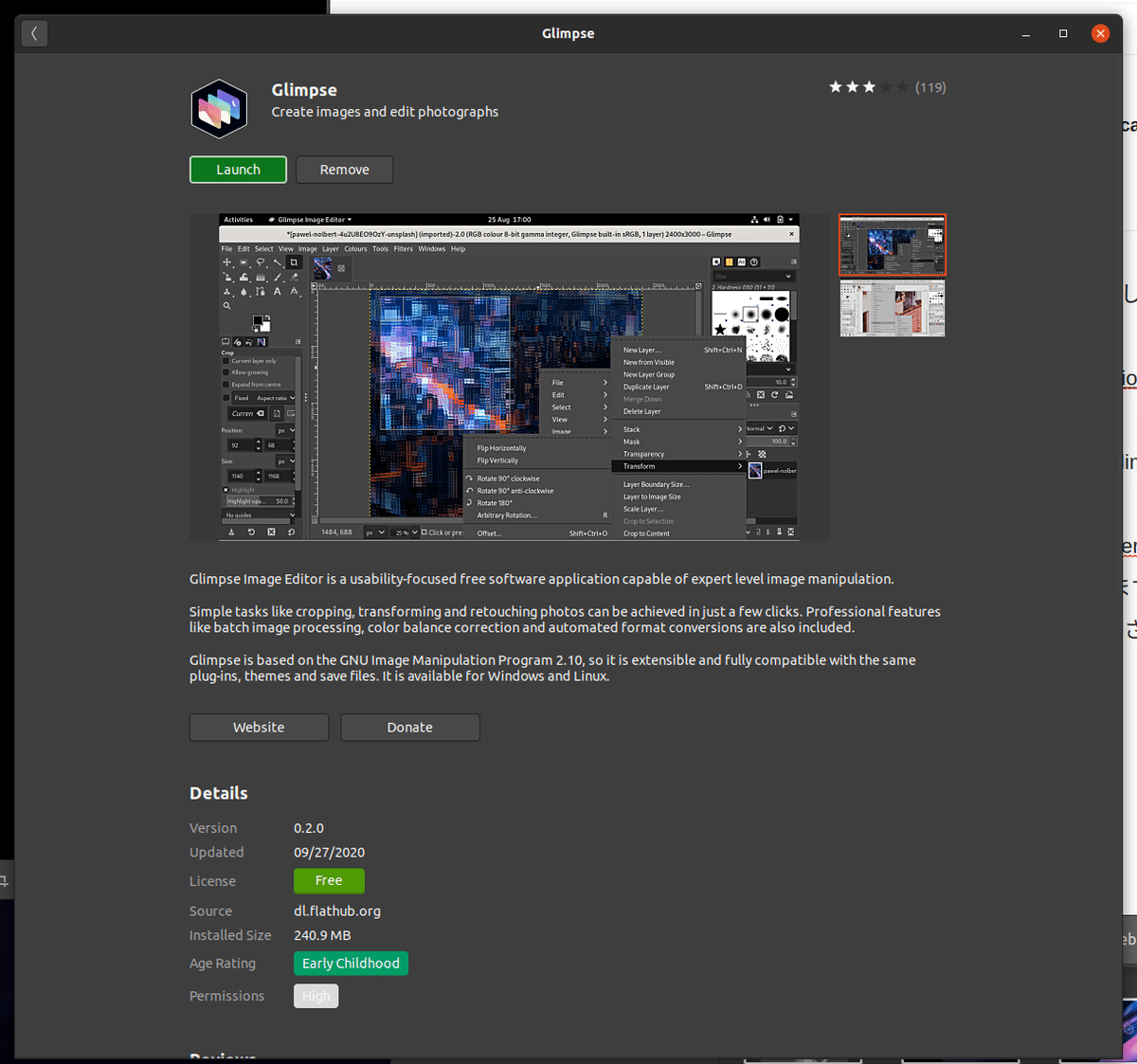1137x1064 pixels.
Task: Click the back arrow in GNOME Software
Action: pyautogui.click(x=34, y=33)
